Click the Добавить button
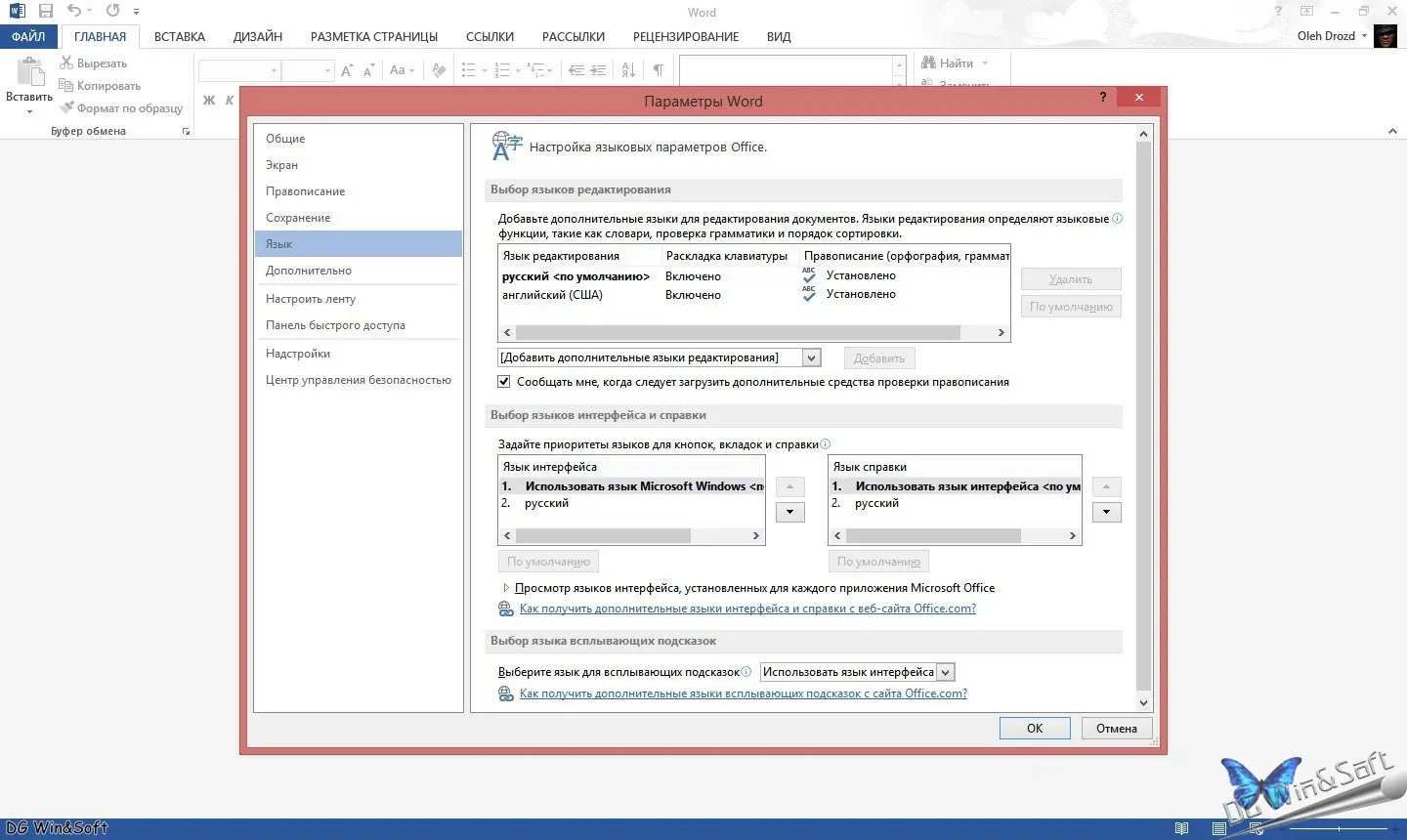 coord(879,358)
